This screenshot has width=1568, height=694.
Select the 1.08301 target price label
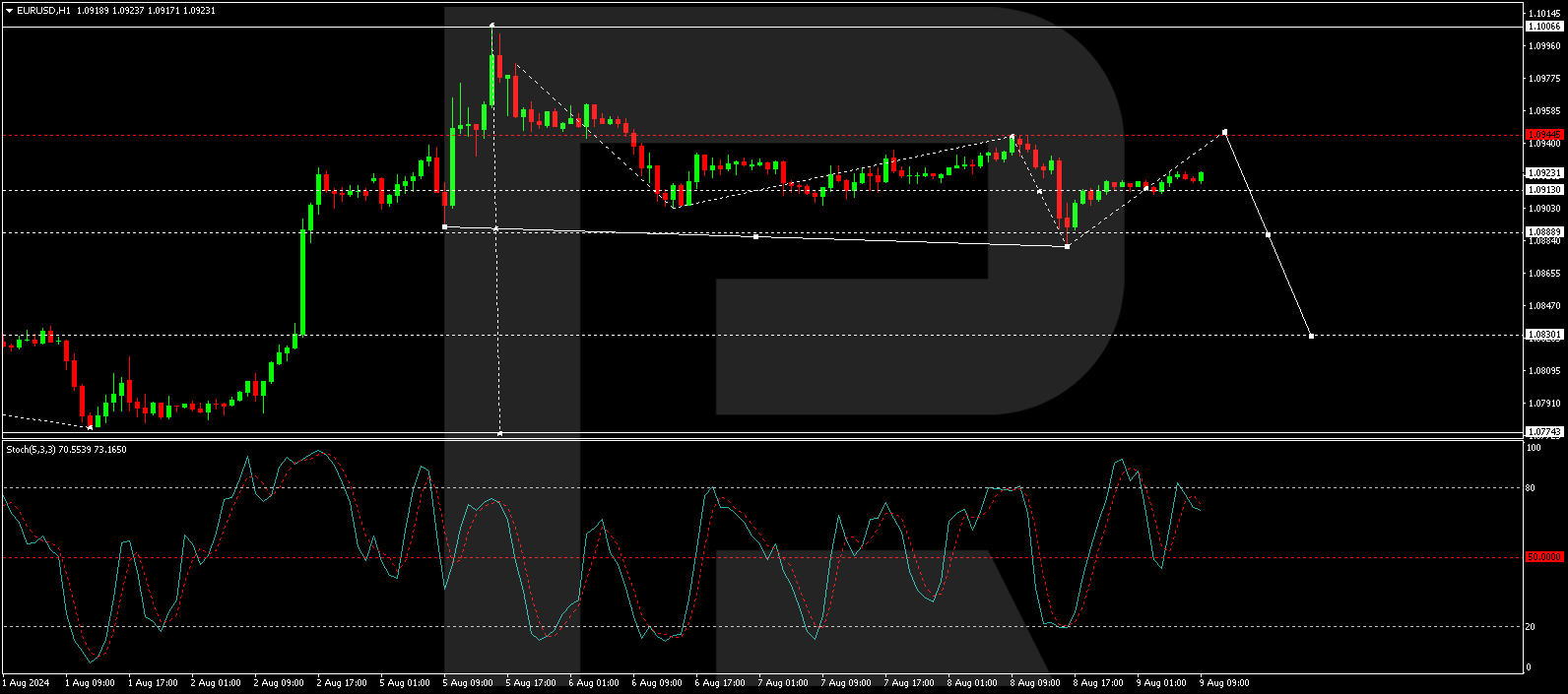coord(1543,335)
